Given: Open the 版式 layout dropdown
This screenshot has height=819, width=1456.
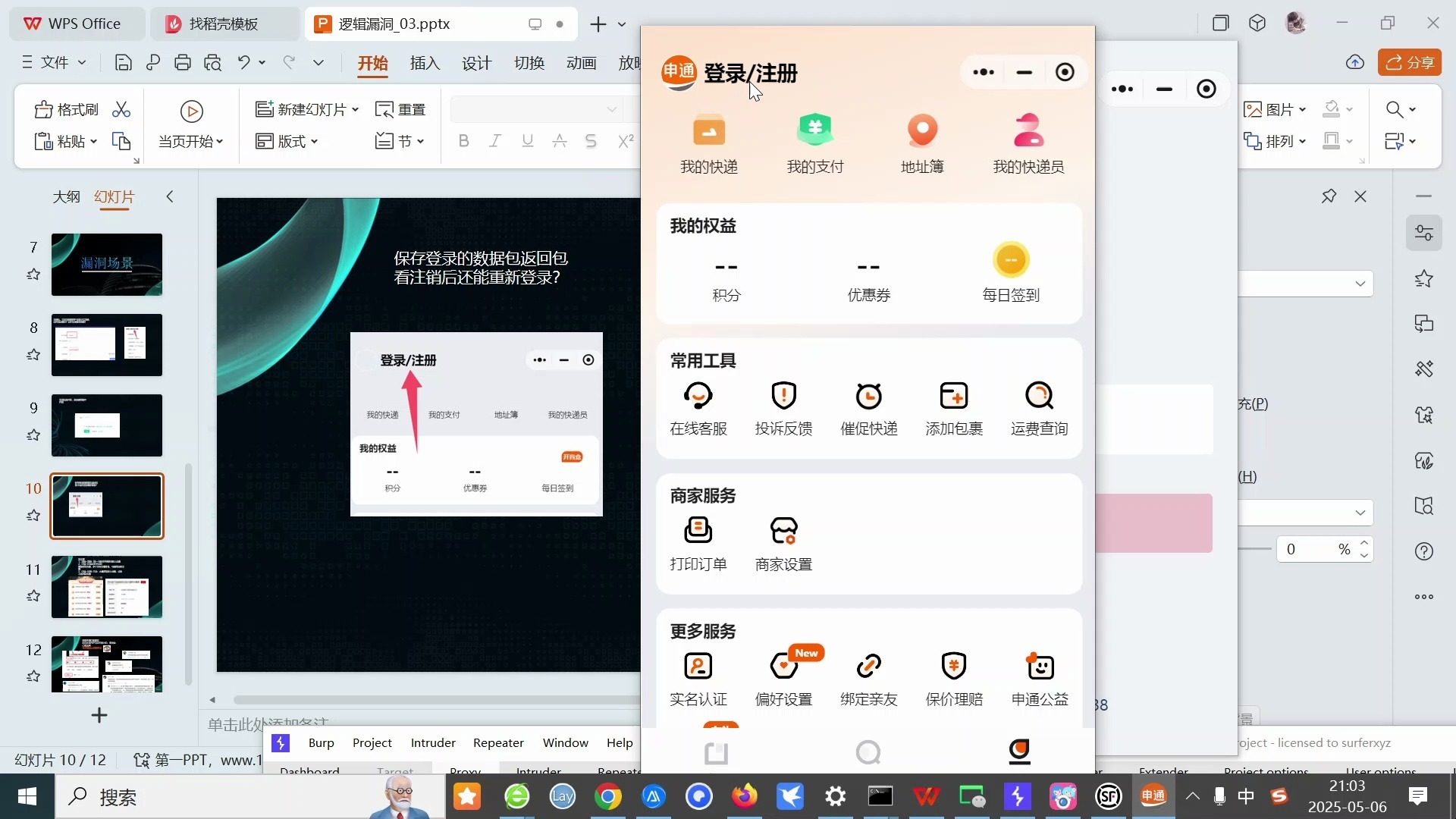Looking at the screenshot, I should 314,142.
